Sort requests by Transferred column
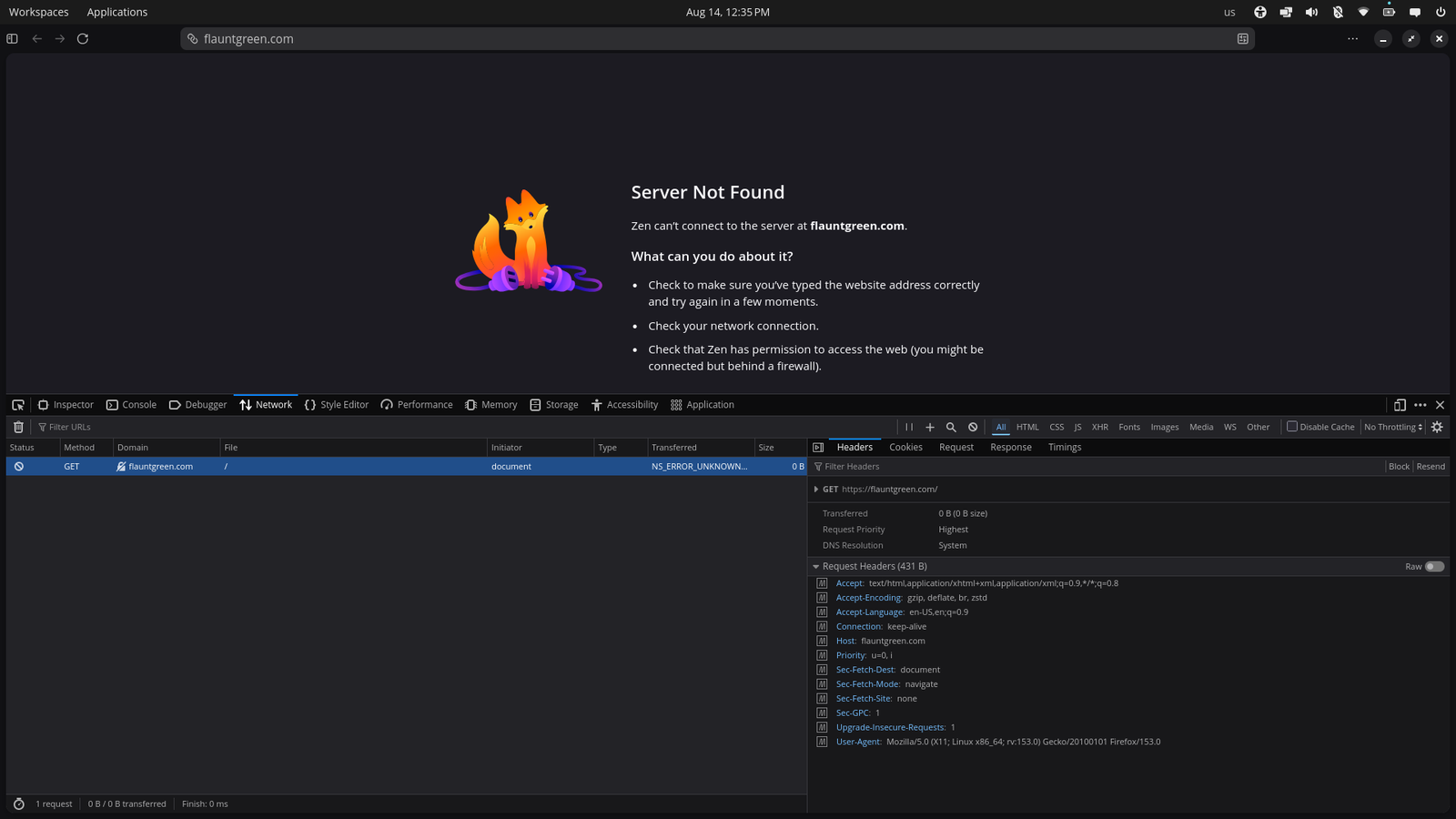1456x819 pixels. click(700, 448)
